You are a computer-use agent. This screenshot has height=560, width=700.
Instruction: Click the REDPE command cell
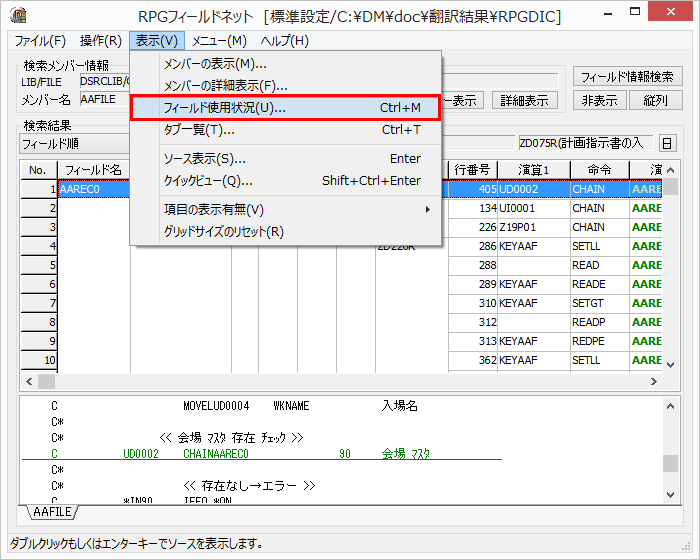[x=600, y=341]
